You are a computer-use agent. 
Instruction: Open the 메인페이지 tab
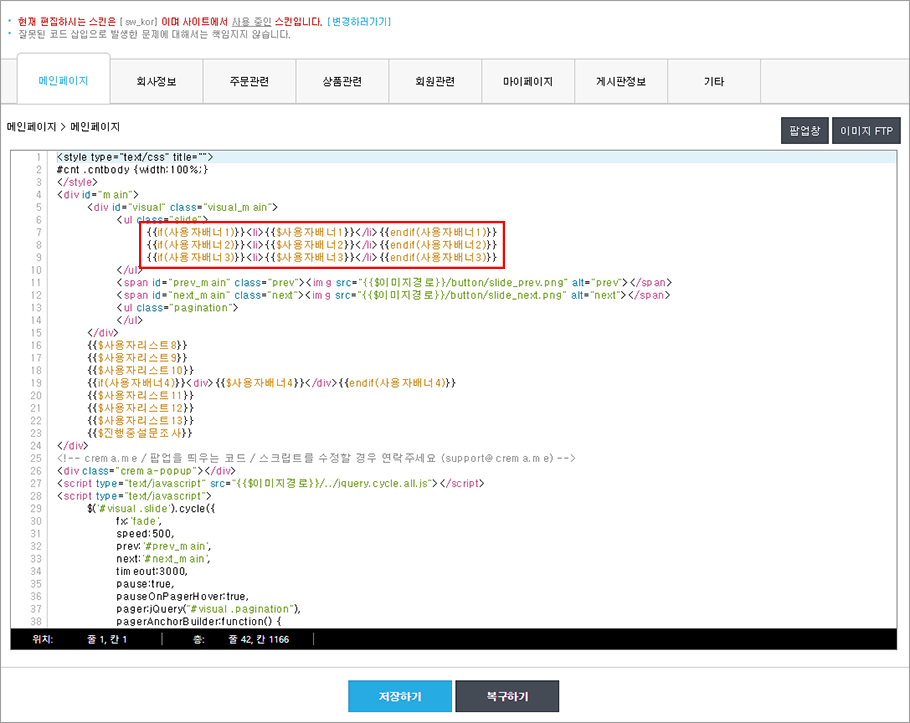click(x=64, y=81)
